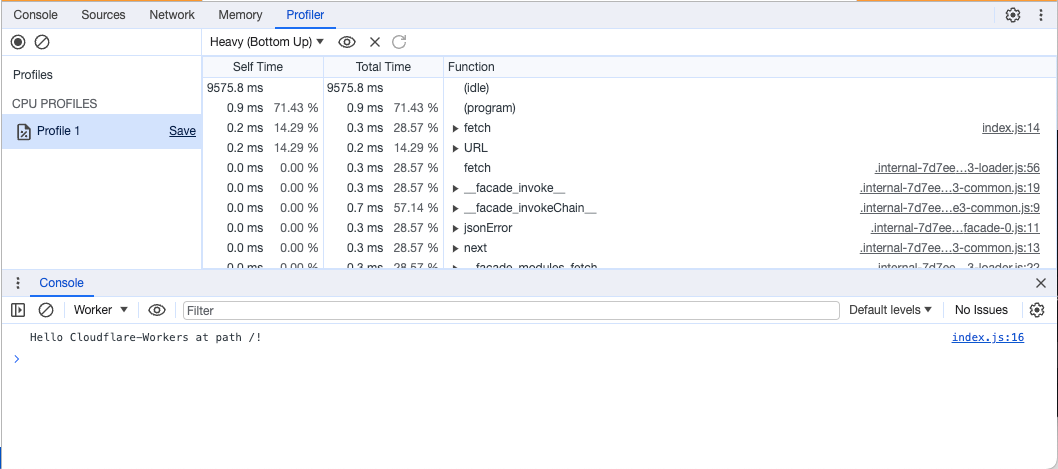
Task: Click the focus selected function eye icon
Action: click(347, 42)
